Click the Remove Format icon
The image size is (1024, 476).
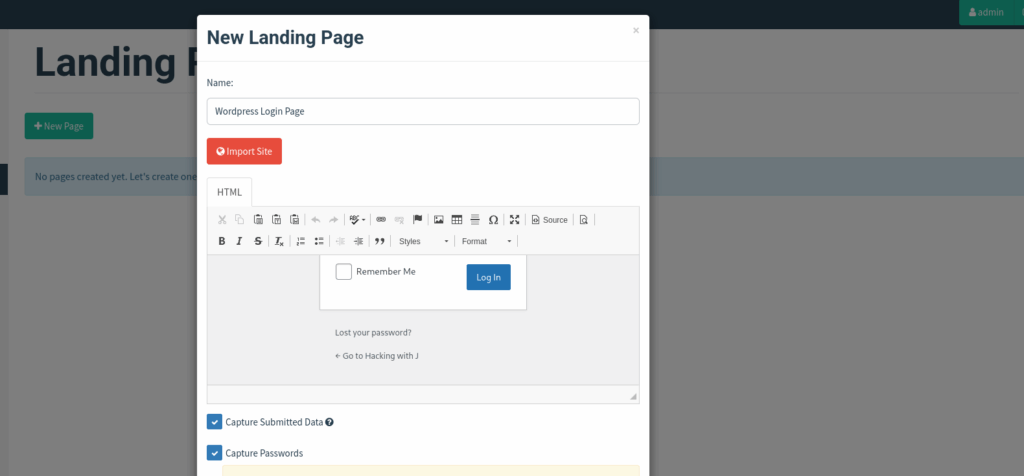[x=279, y=241]
